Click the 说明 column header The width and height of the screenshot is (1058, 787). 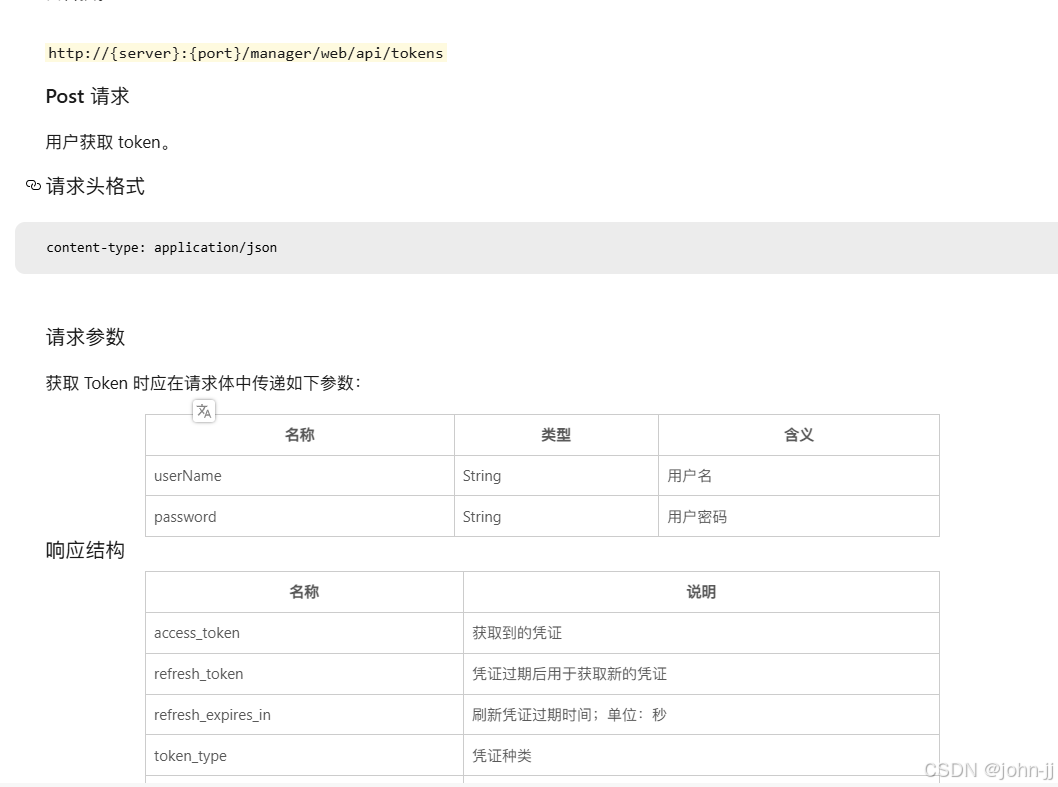[x=701, y=592]
